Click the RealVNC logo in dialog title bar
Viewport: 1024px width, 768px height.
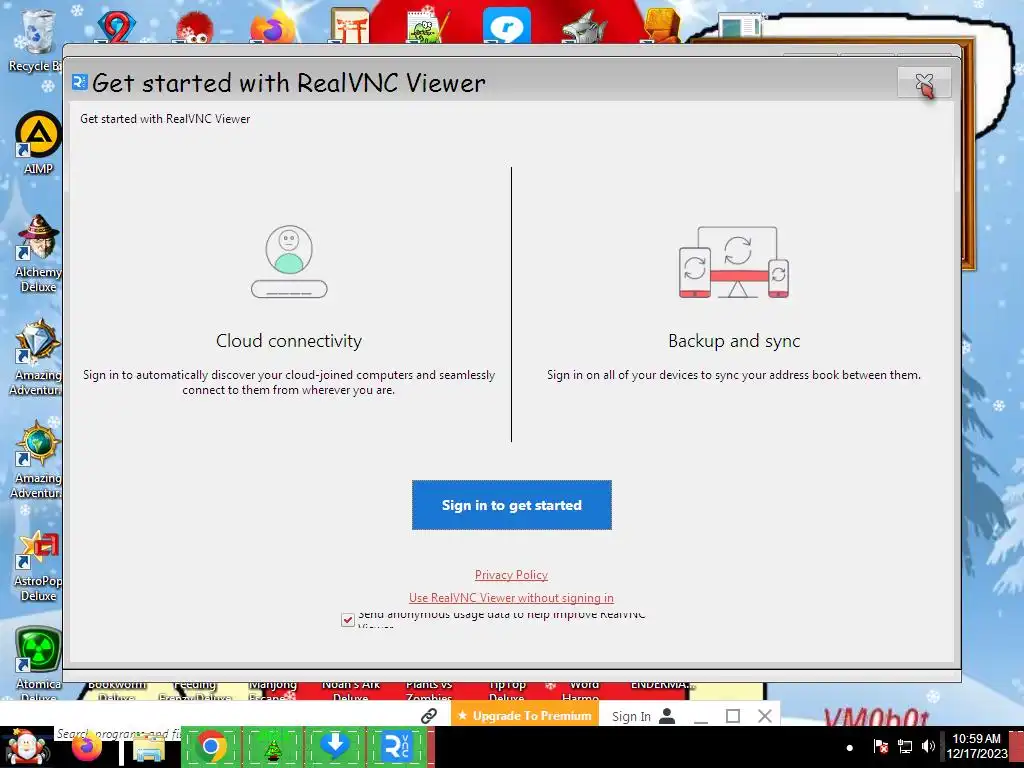(80, 82)
